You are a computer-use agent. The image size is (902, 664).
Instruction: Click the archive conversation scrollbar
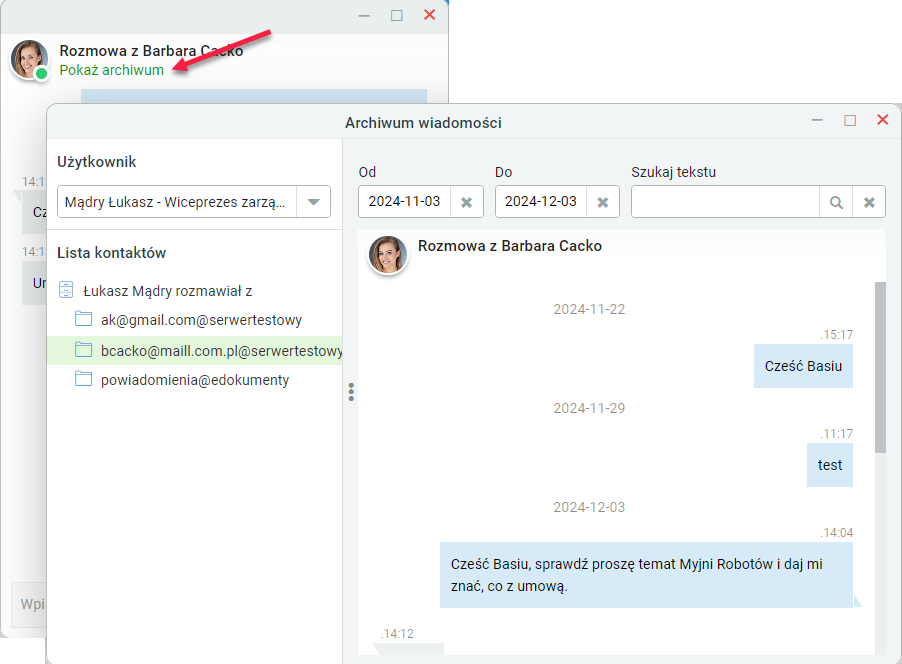point(880,367)
